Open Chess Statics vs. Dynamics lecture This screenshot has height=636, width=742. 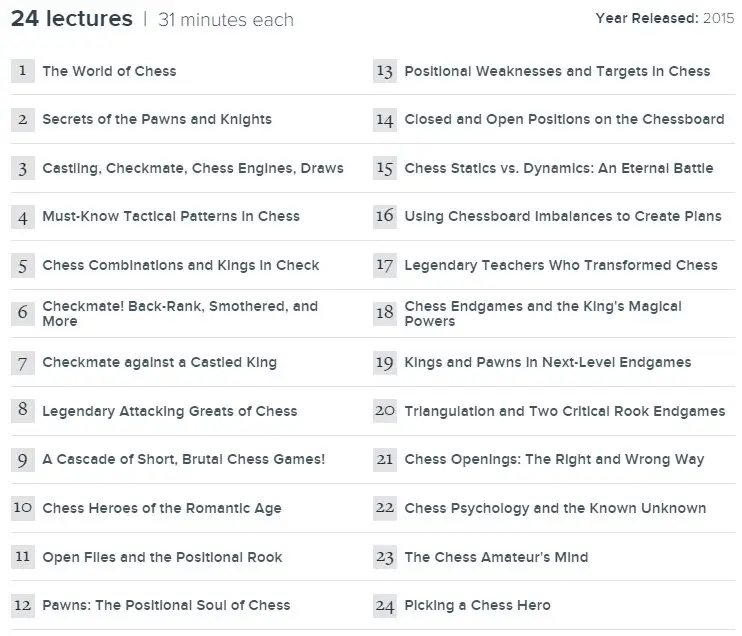(559, 168)
